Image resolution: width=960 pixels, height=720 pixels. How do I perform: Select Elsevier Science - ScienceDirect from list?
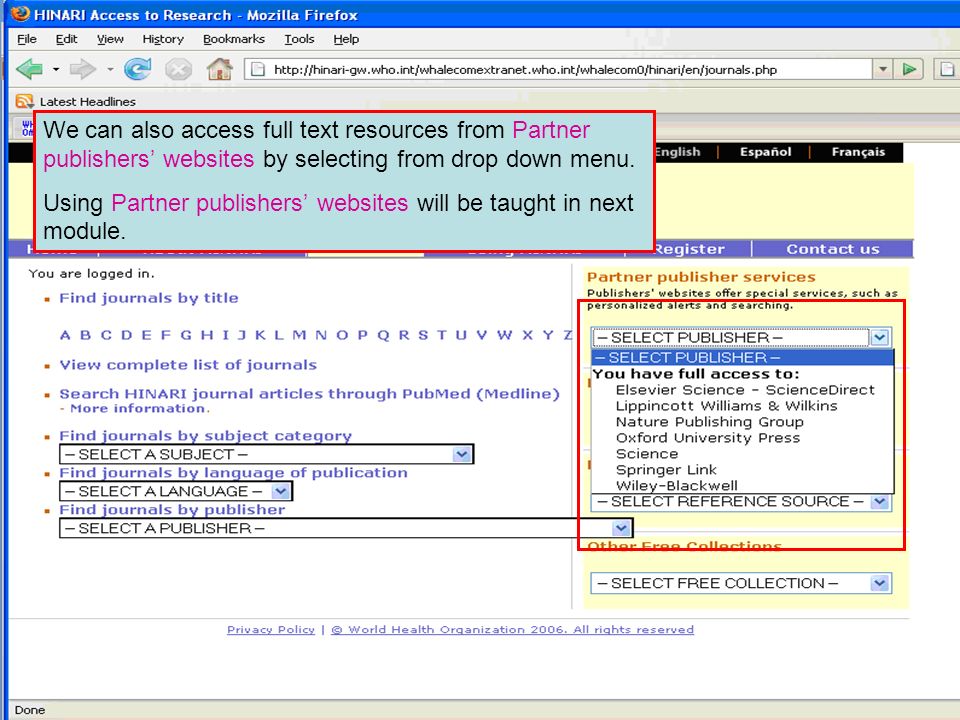(745, 390)
